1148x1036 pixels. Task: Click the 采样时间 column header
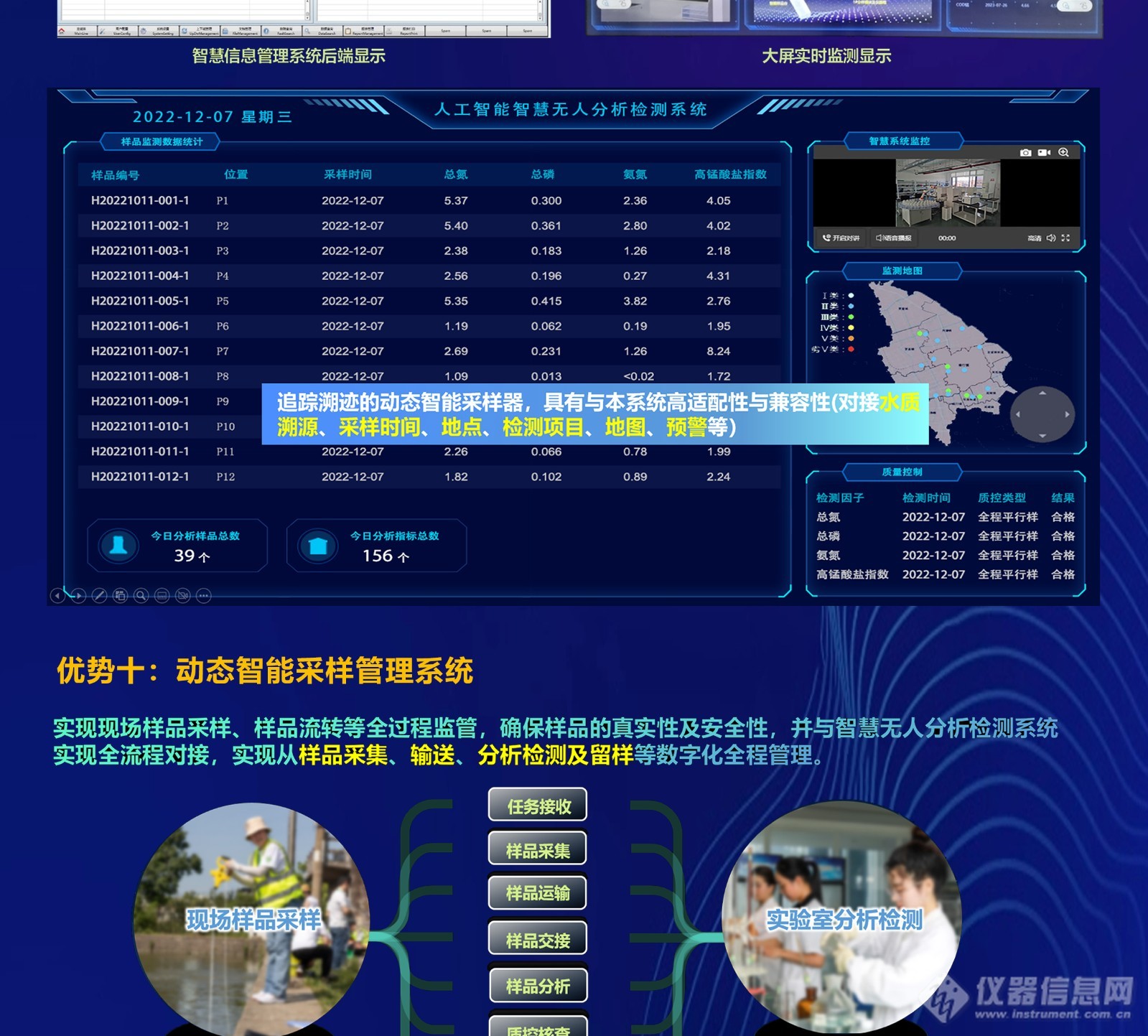coord(347,174)
